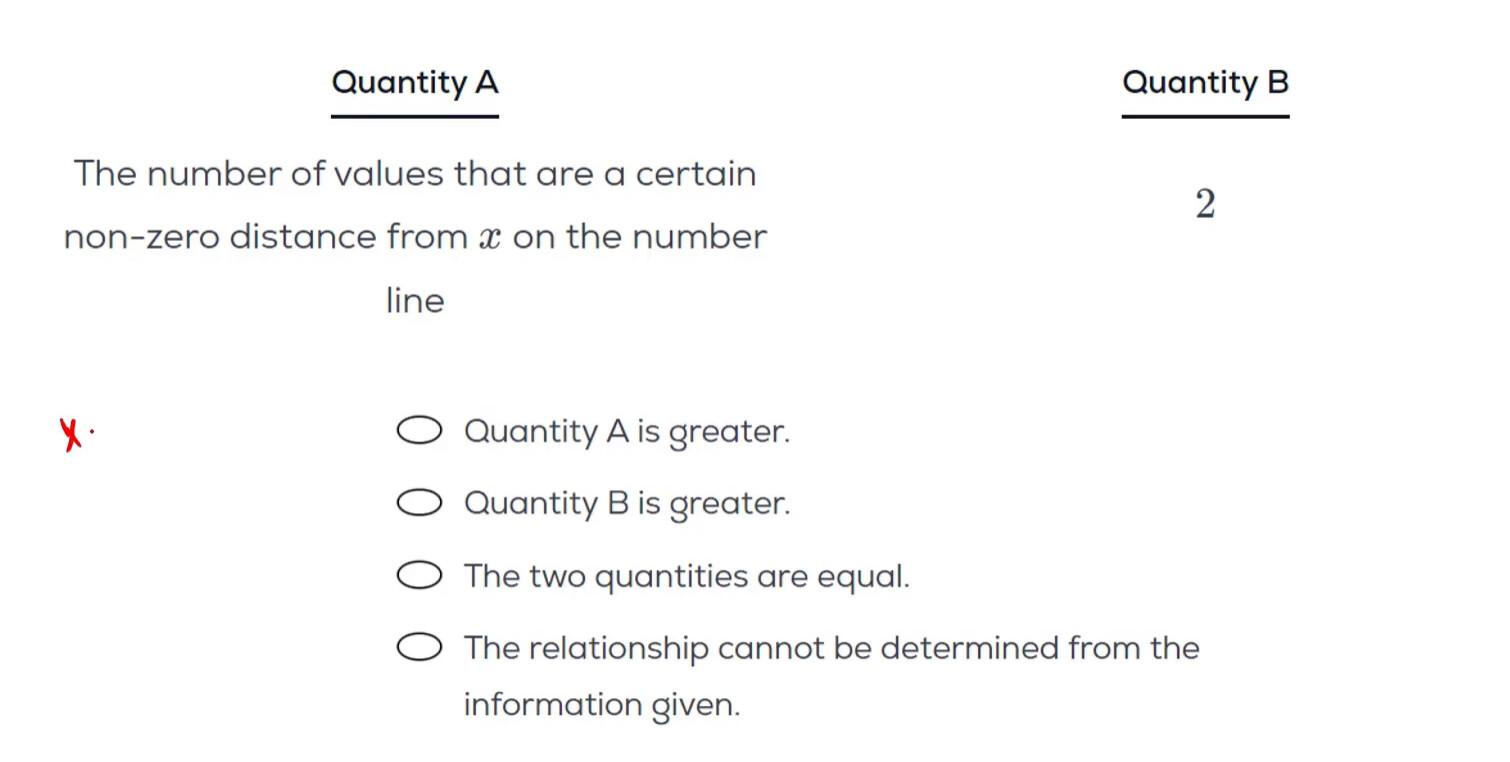1510x762 pixels.
Task: Click the italic x variable in Quantity A text
Action: coord(489,238)
